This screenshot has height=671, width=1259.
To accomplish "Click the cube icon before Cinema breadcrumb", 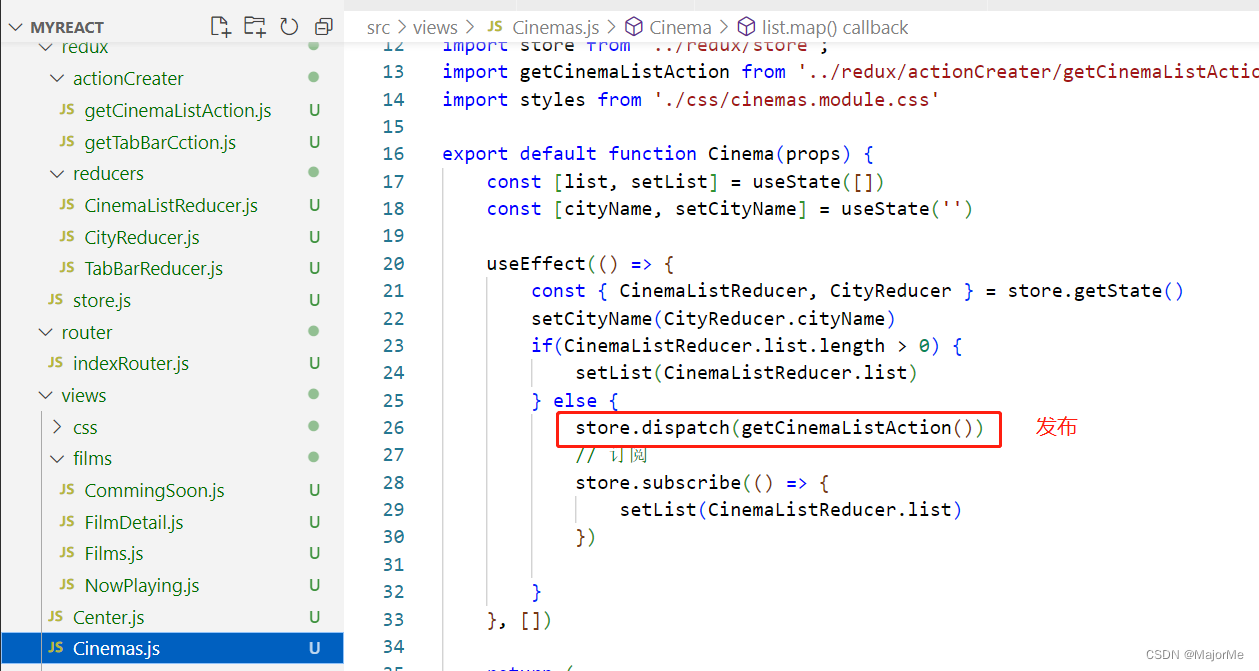I will coord(634,28).
